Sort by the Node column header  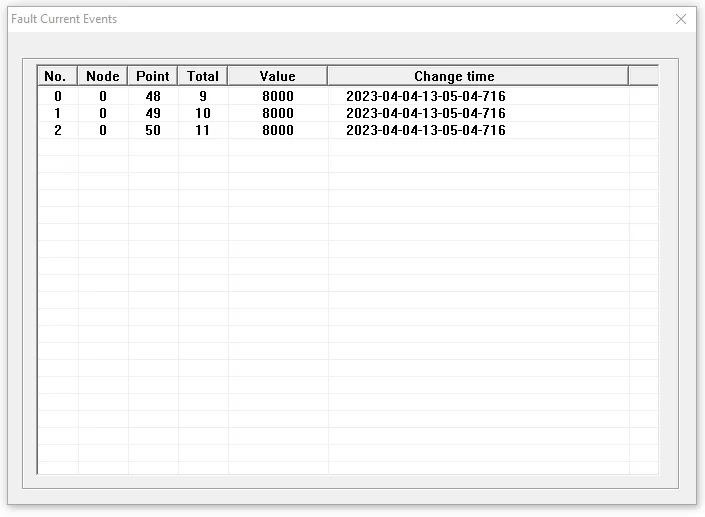click(x=103, y=76)
